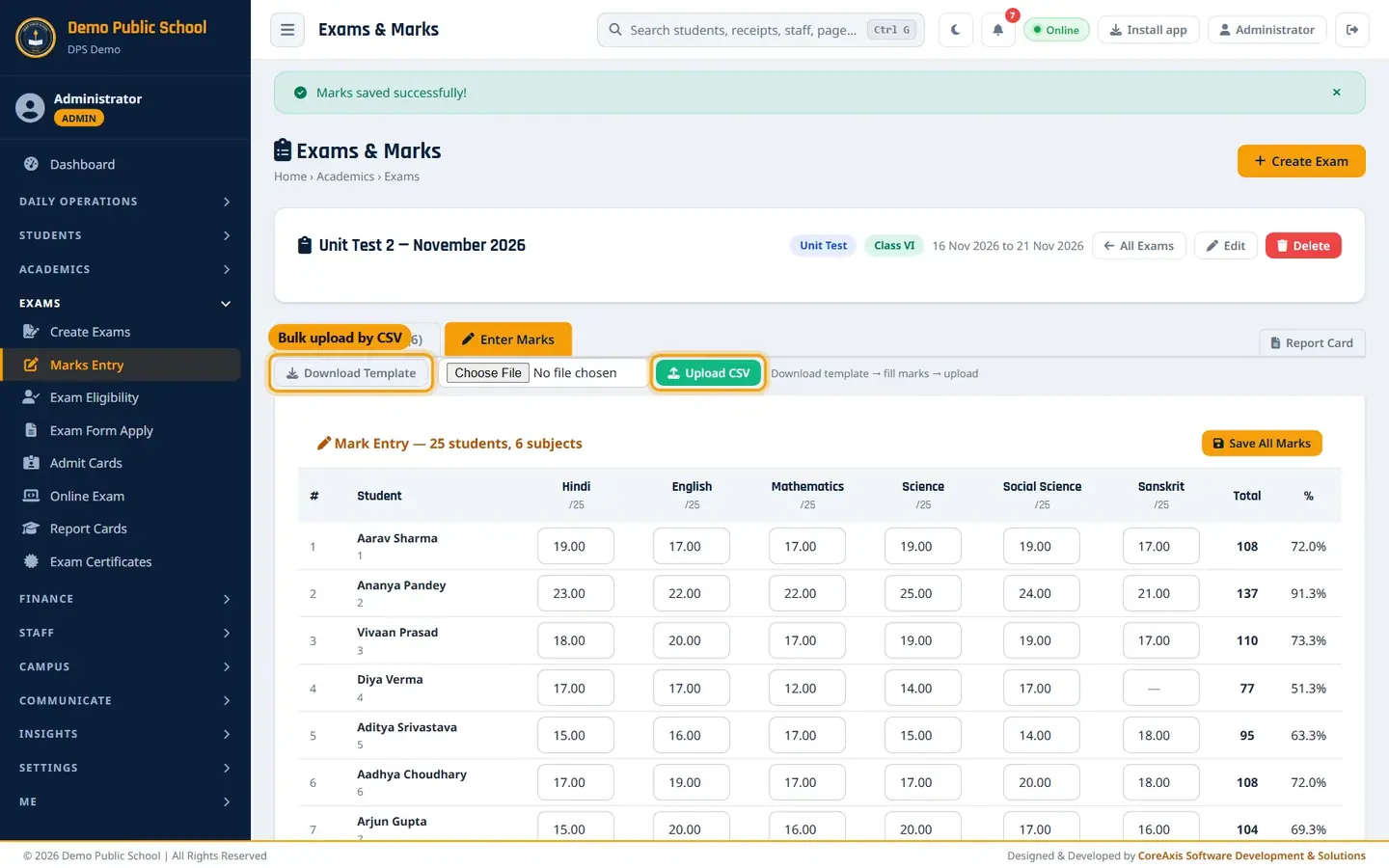This screenshot has width=1389, height=868.
Task: Switch to dark mode moon icon
Action: [956, 30]
